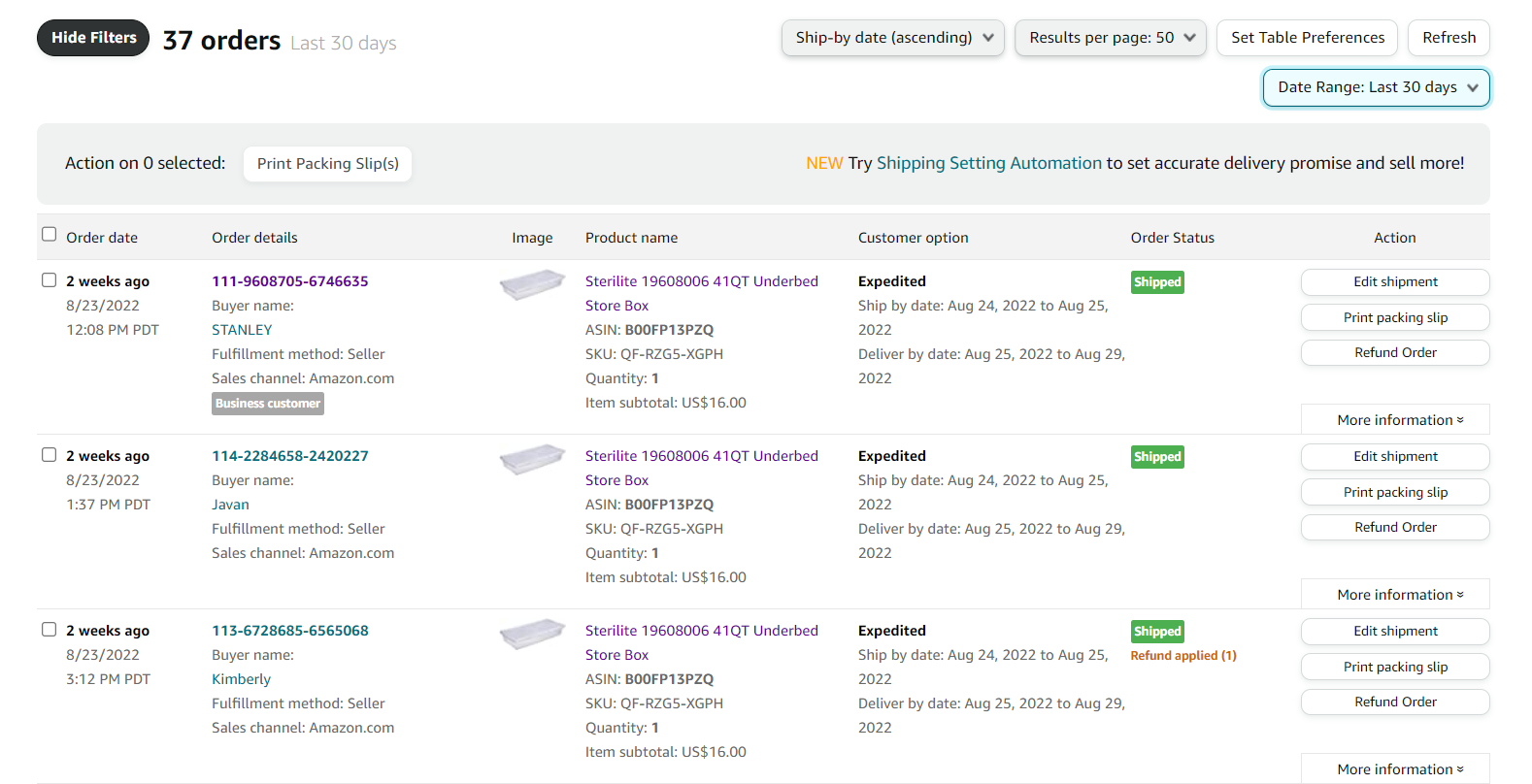This screenshot has height=784, width=1532.
Task: Check the box for order 111-9608705-6746635
Action: click(x=50, y=280)
